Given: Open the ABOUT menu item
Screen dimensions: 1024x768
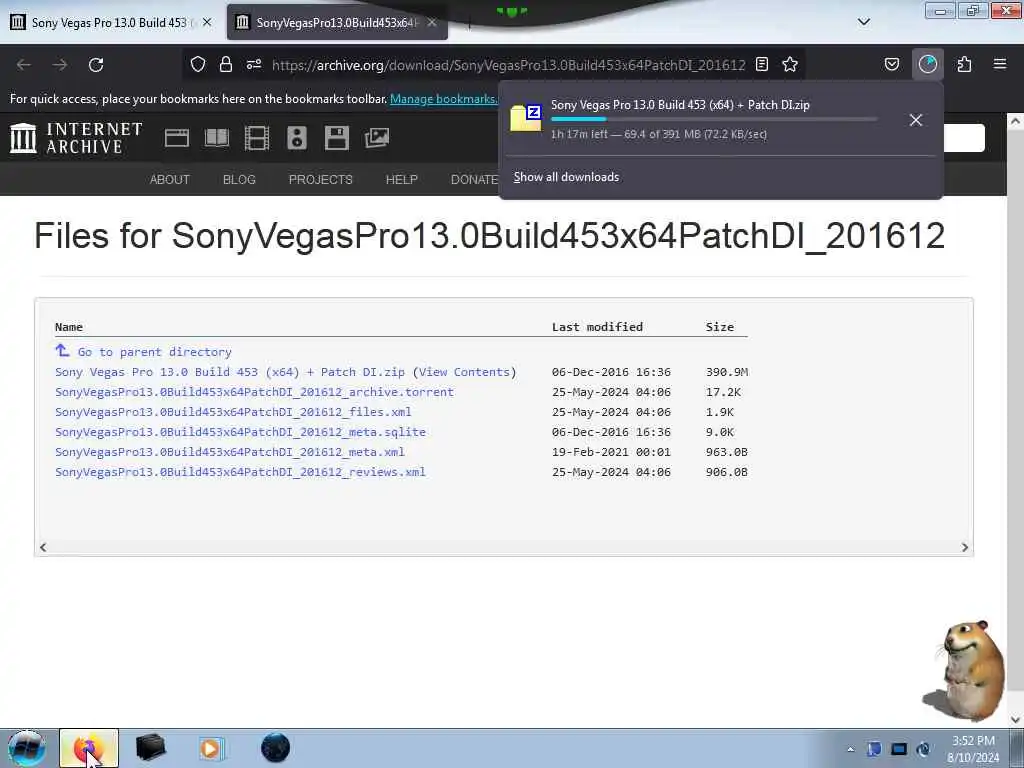Looking at the screenshot, I should coord(169,180).
